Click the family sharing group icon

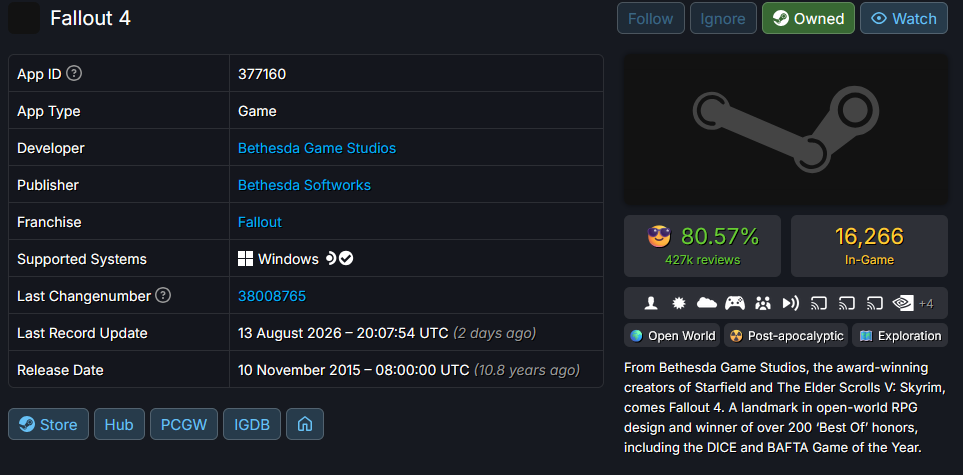coord(763,303)
